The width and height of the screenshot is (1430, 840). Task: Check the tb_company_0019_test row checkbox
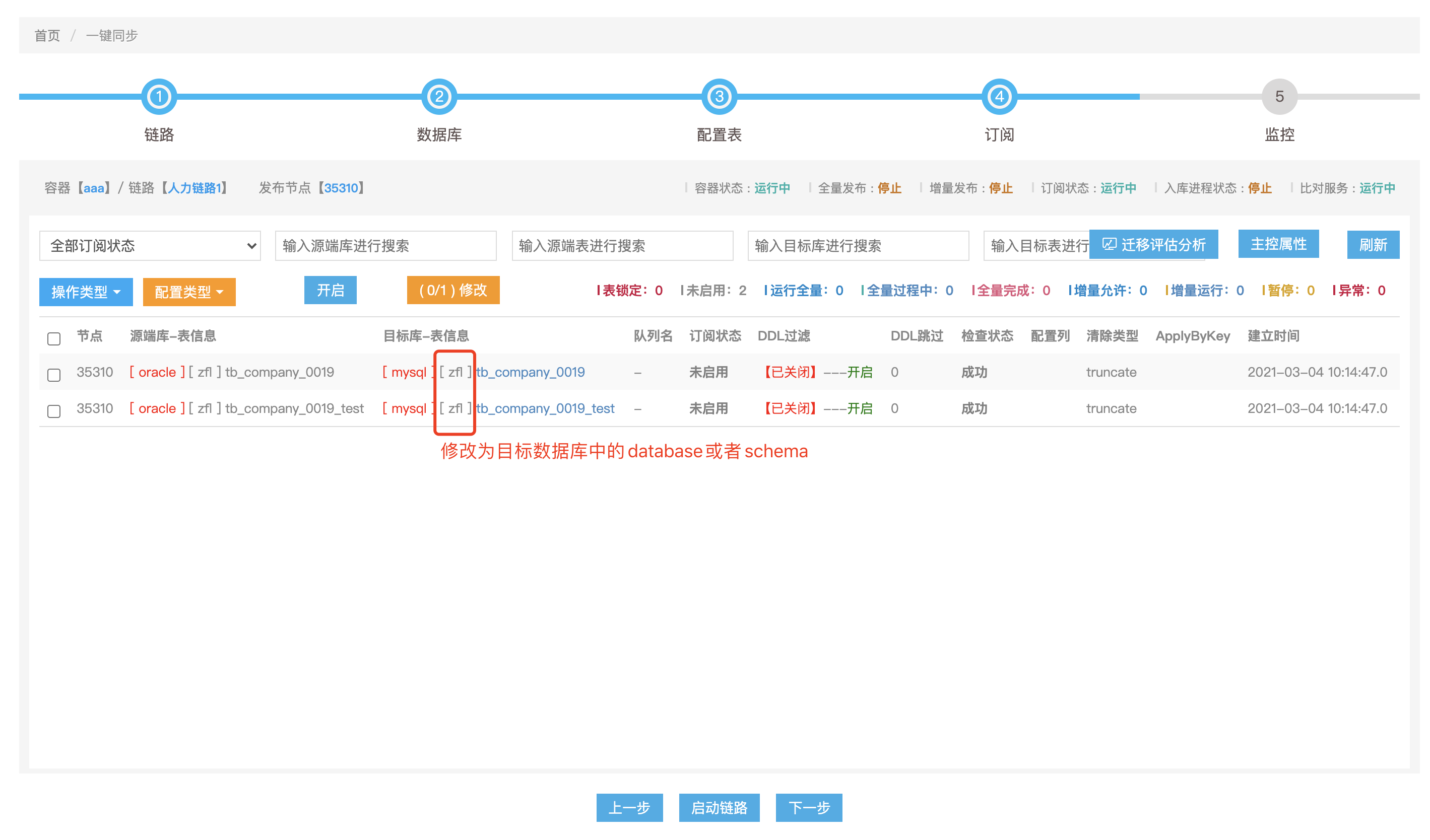[54, 411]
